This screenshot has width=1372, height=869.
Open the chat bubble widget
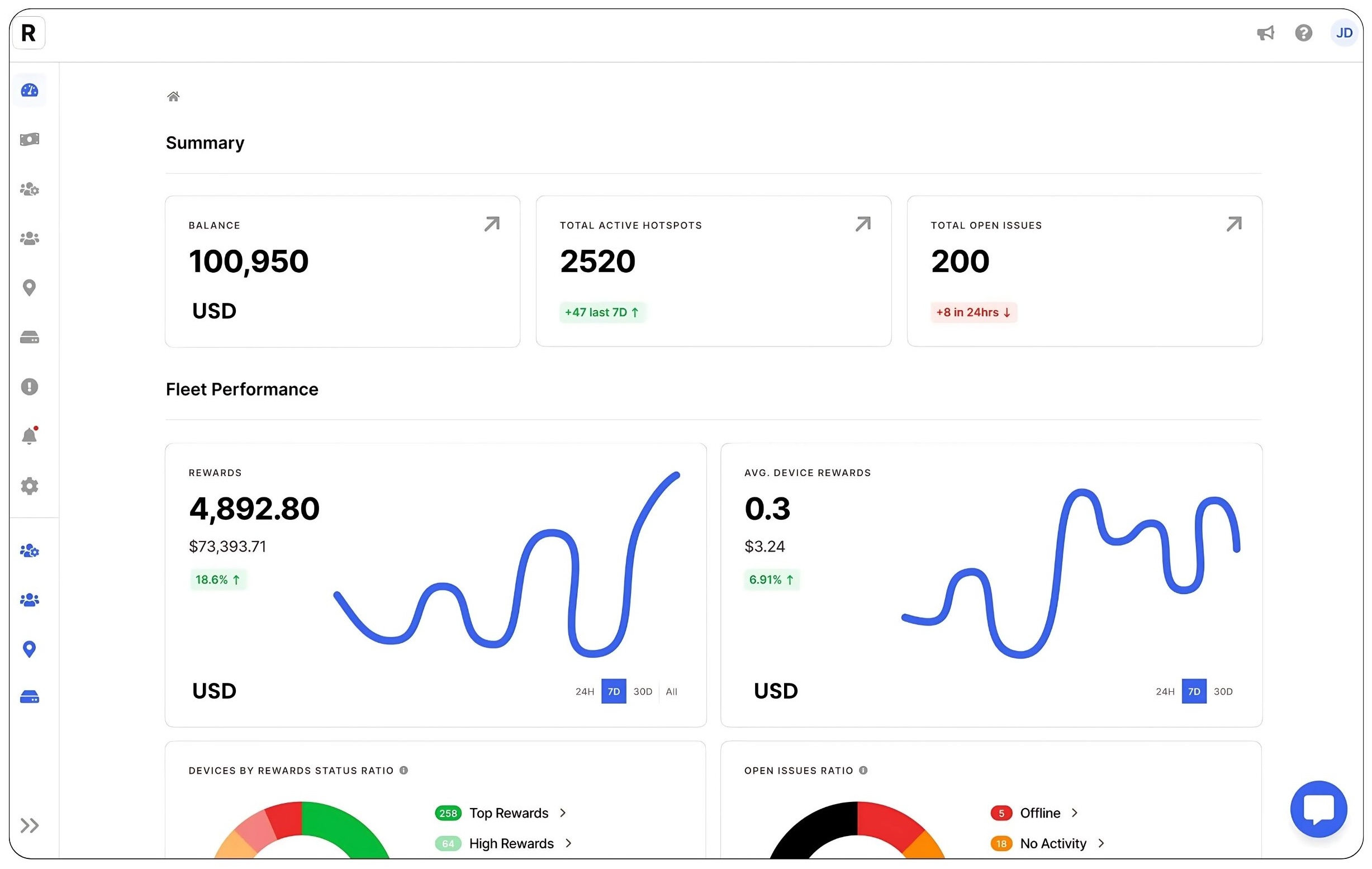(1318, 808)
